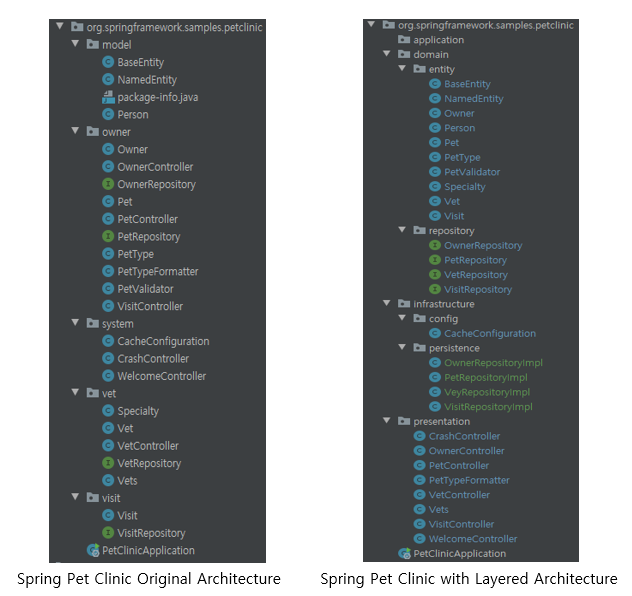Screen dimensions: 632x596
Task: Click the infrastructure folder icon
Action: (404, 303)
